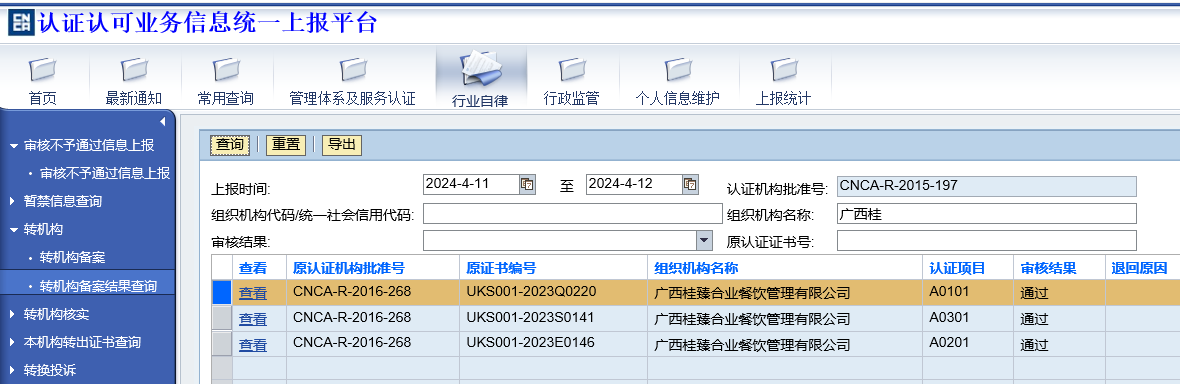Click 认证项目 cell A0101
The image size is (1180, 384).
969,293
